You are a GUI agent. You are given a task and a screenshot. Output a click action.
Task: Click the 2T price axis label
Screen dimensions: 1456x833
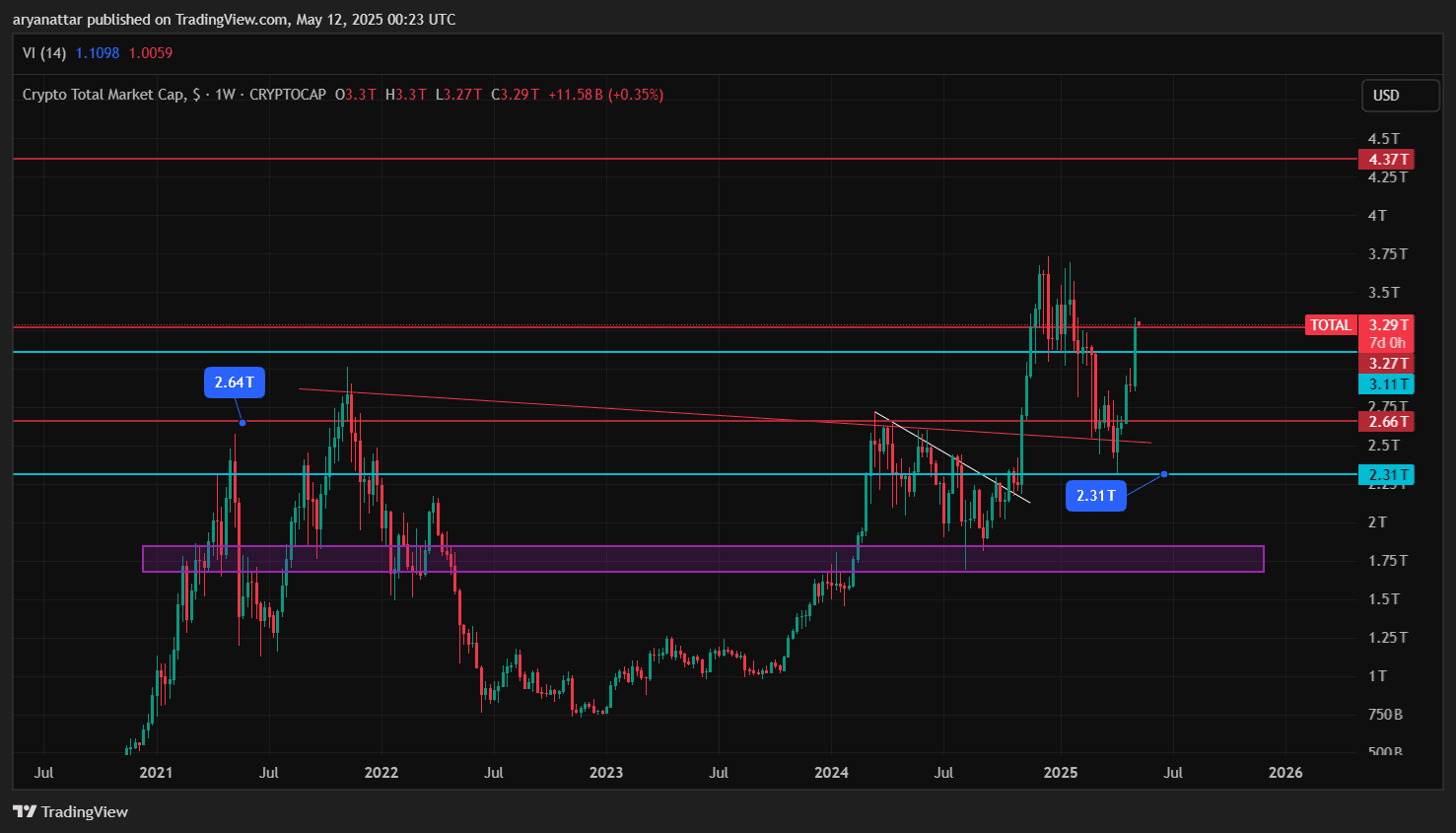point(1377,521)
